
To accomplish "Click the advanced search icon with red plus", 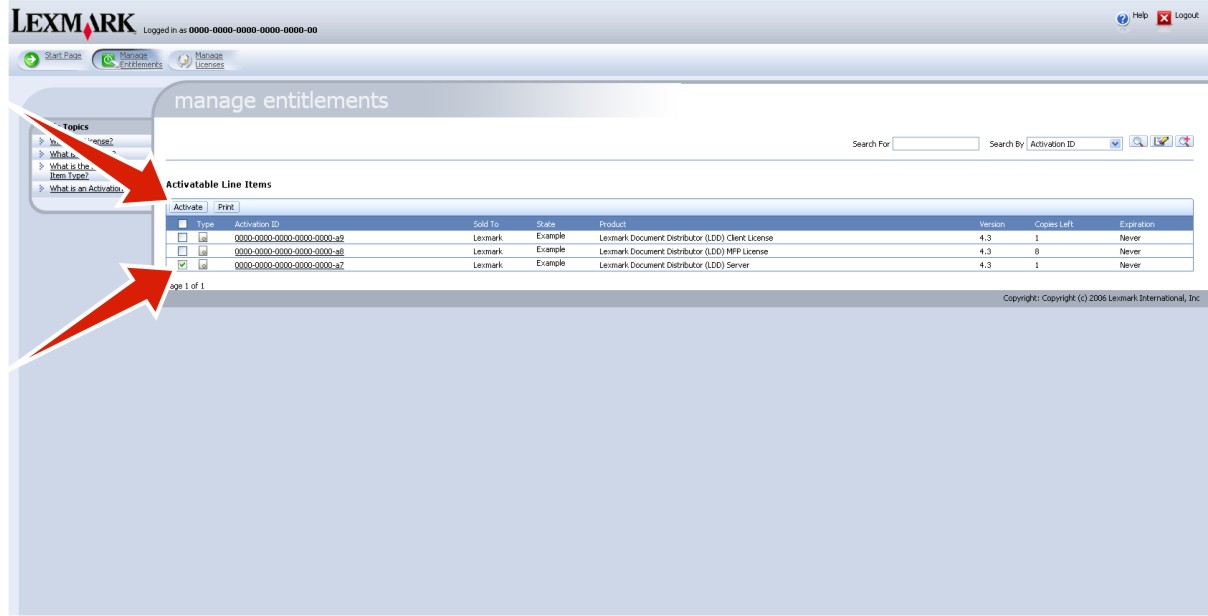I will [1184, 143].
